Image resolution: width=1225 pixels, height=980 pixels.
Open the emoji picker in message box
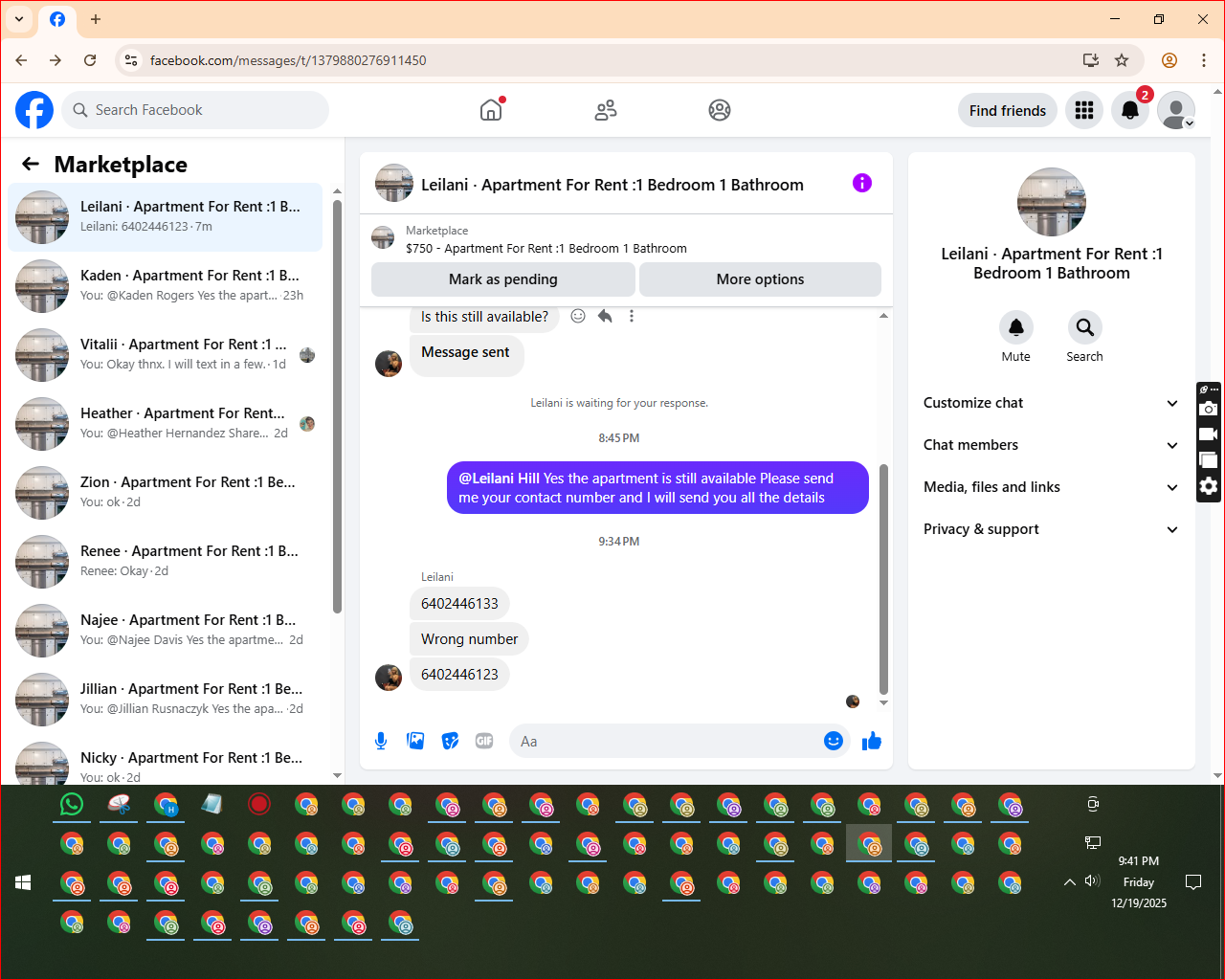[x=834, y=741]
